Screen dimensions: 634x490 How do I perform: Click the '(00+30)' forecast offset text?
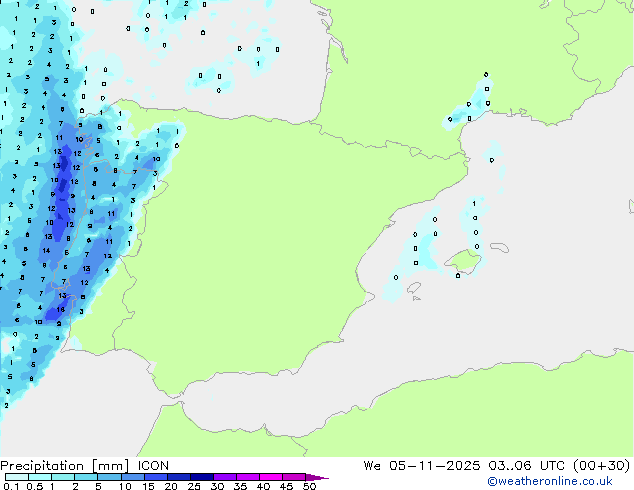[x=602, y=466]
